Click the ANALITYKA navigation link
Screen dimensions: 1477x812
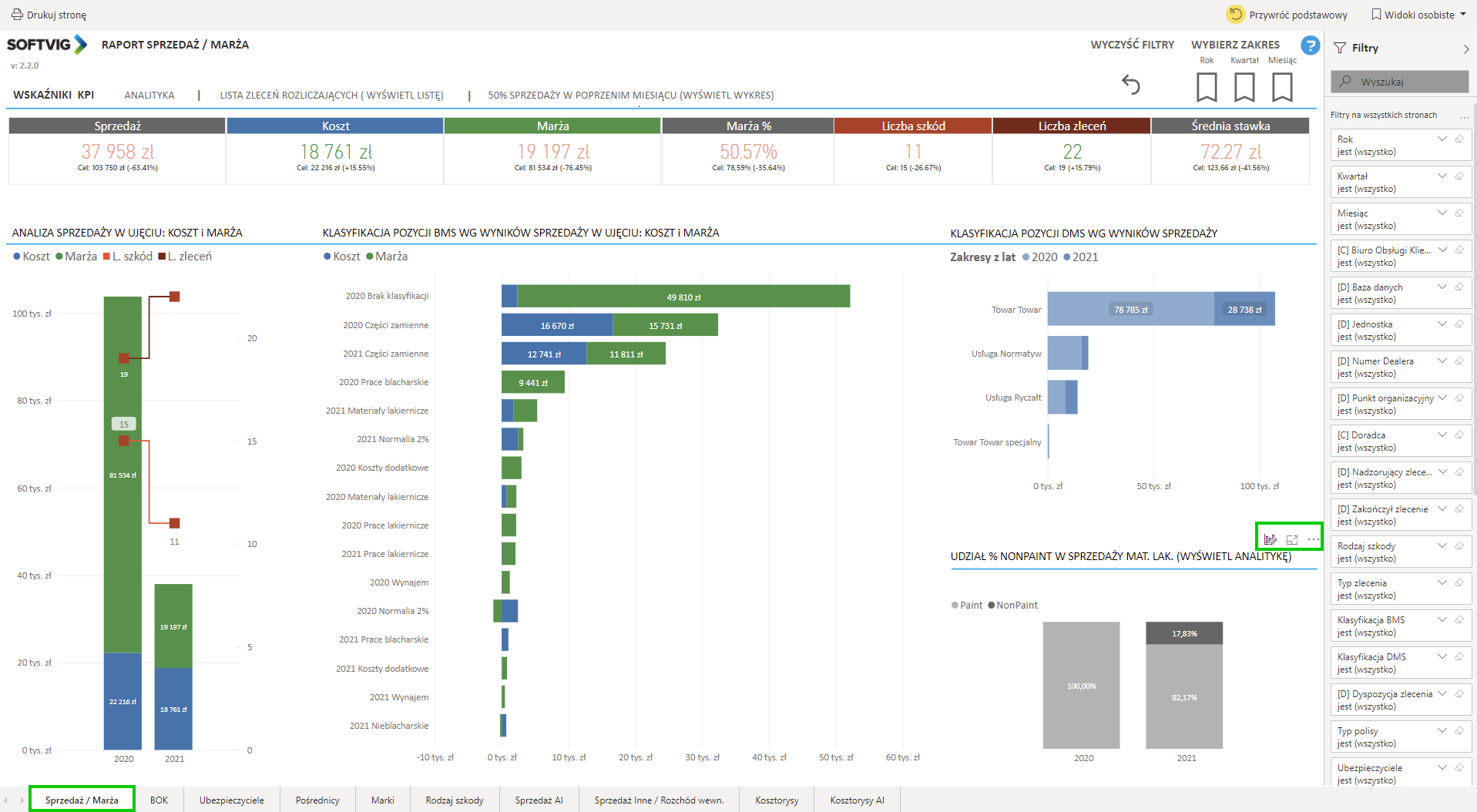click(x=149, y=96)
